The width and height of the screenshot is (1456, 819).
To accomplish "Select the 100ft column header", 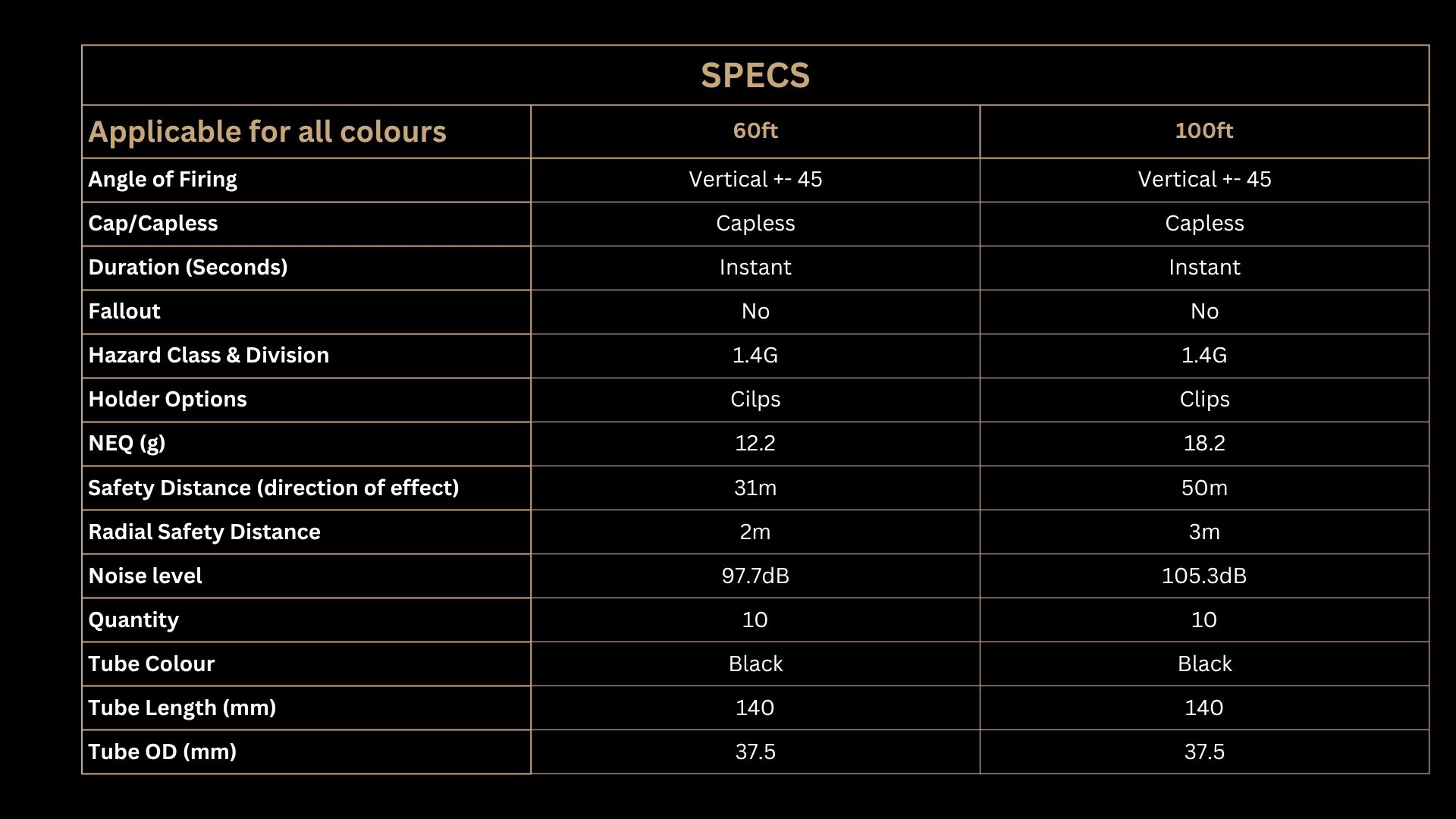I will 1204,130.
